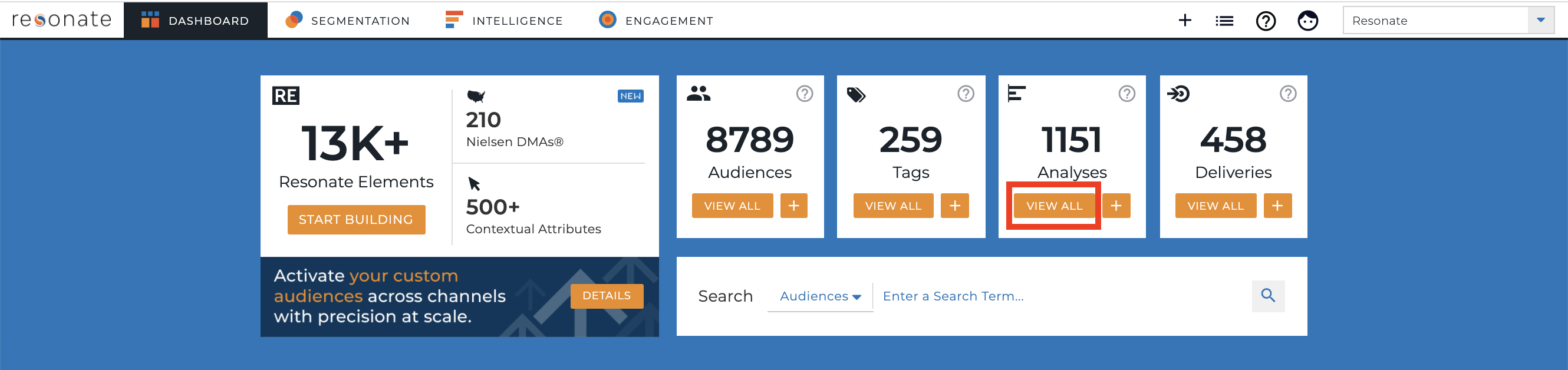Open the help question mark in top bar
The height and width of the screenshot is (370, 1568).
(1266, 21)
